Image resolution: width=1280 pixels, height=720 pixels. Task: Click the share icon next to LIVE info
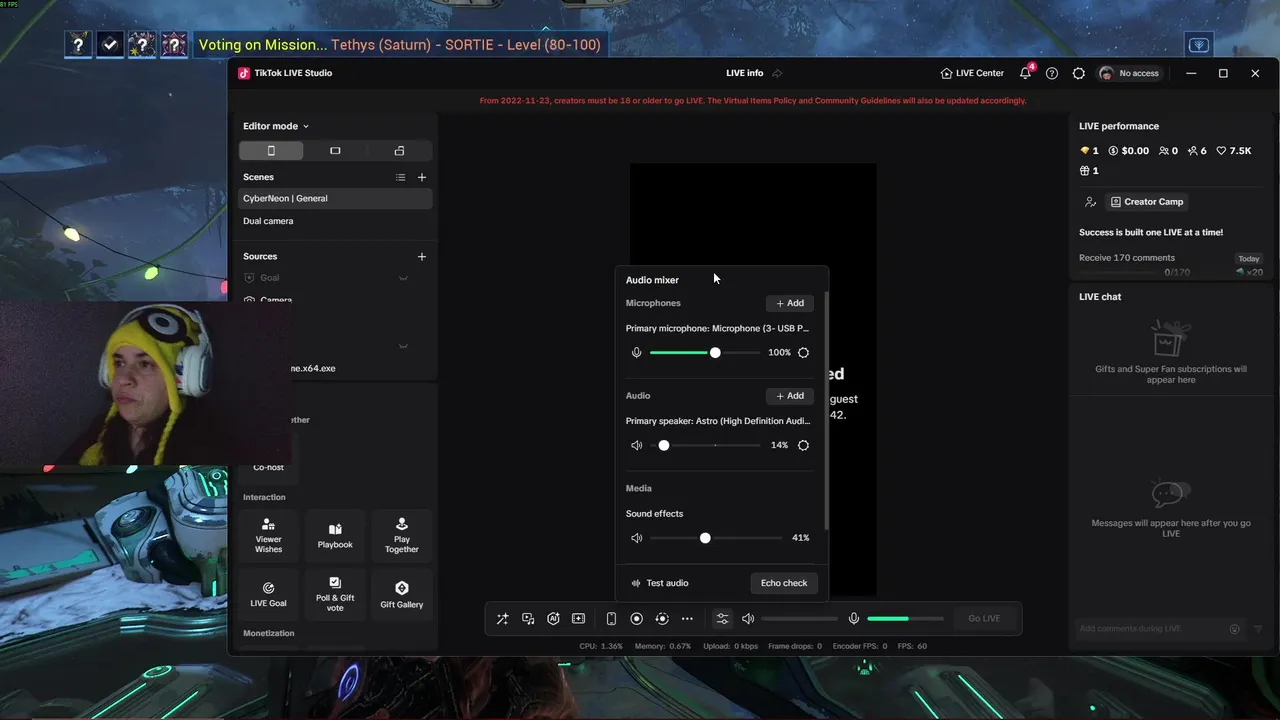click(777, 73)
